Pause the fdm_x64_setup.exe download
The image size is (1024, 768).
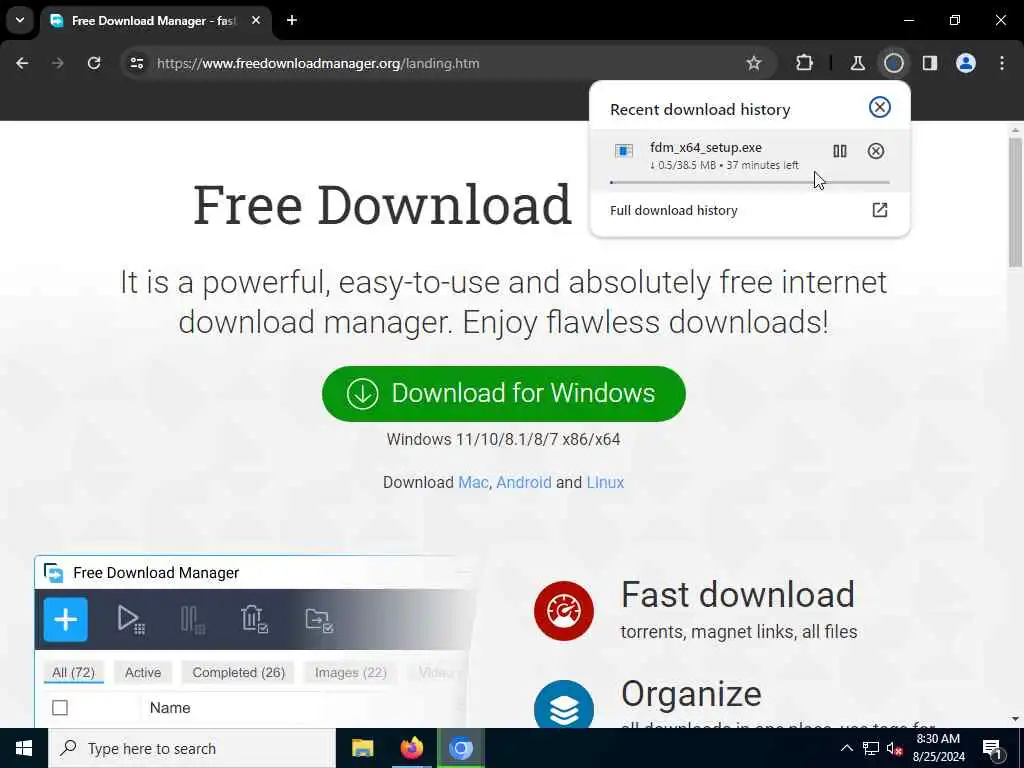point(840,152)
